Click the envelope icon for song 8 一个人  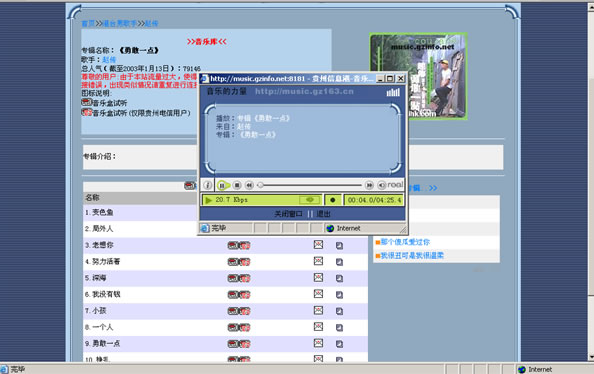(x=318, y=327)
